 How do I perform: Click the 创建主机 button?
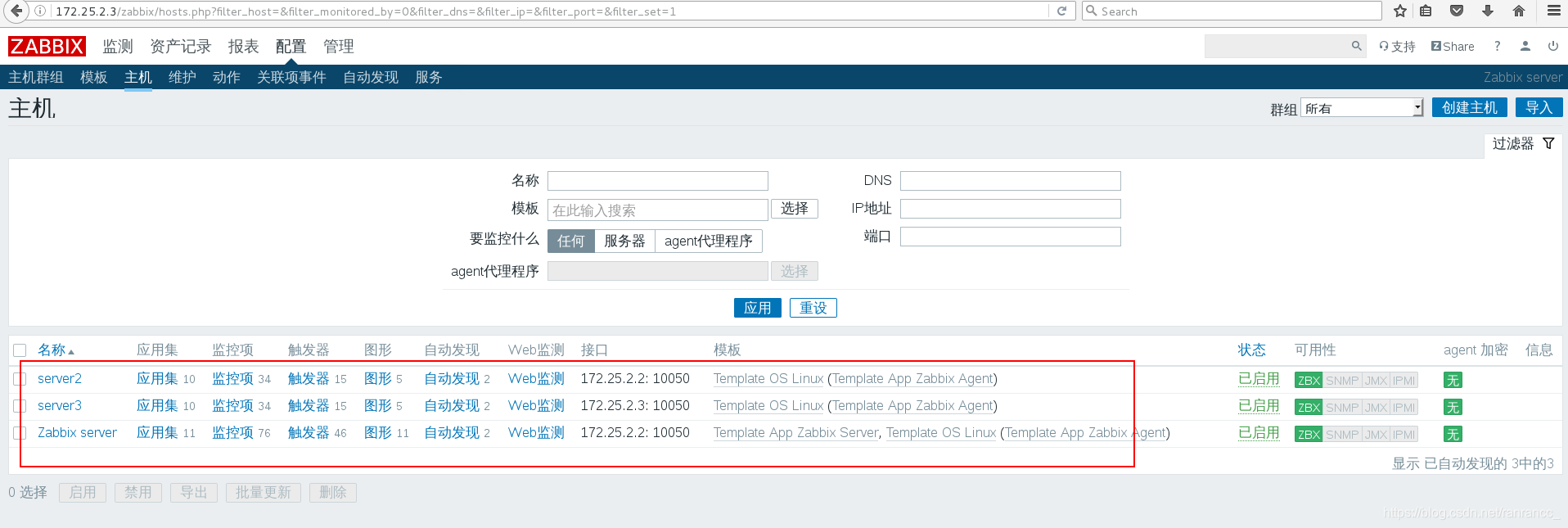(1470, 107)
